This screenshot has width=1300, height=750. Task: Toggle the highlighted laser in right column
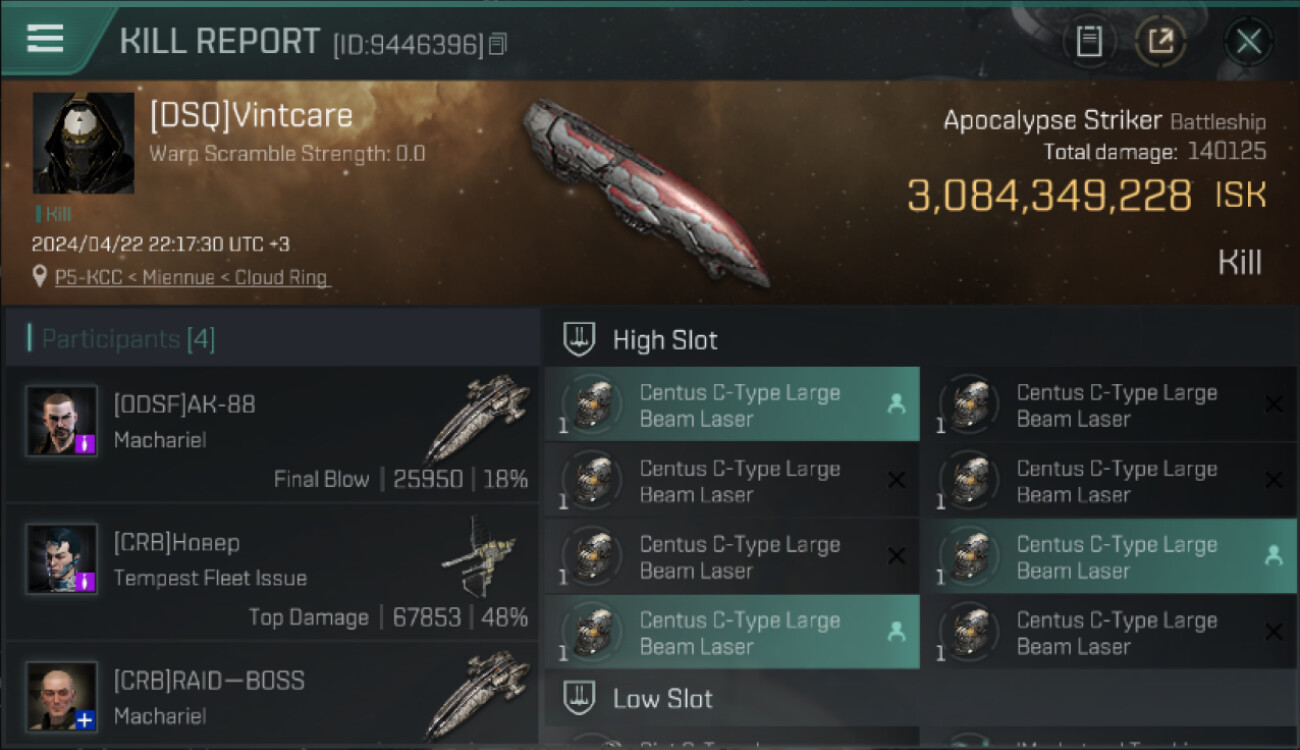tap(1109, 556)
